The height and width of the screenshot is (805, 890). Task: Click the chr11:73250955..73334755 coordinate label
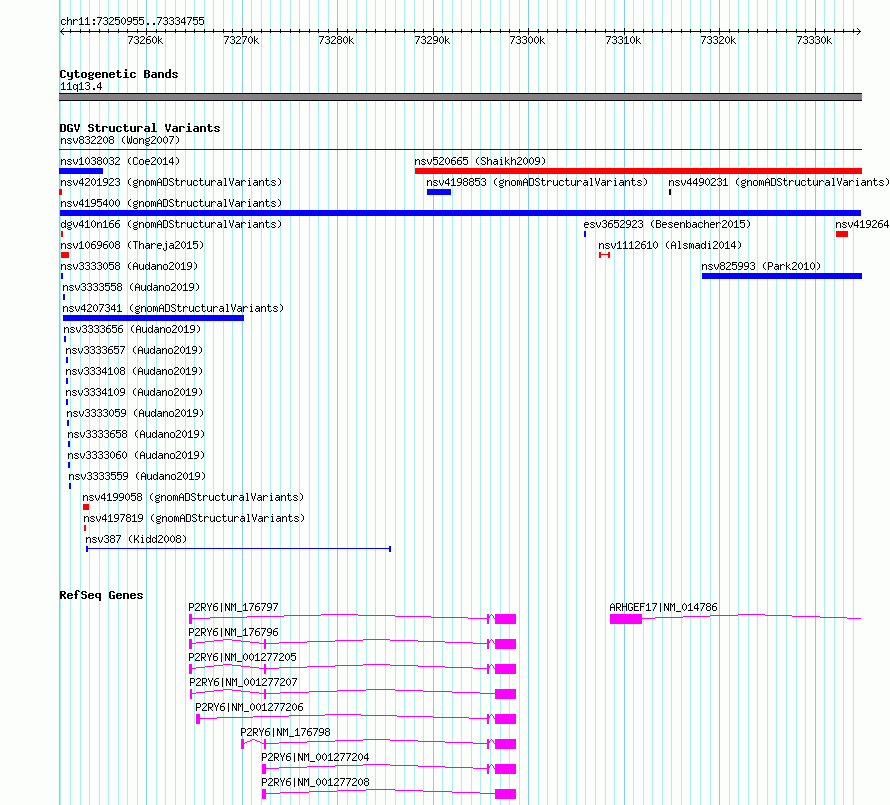[132, 21]
